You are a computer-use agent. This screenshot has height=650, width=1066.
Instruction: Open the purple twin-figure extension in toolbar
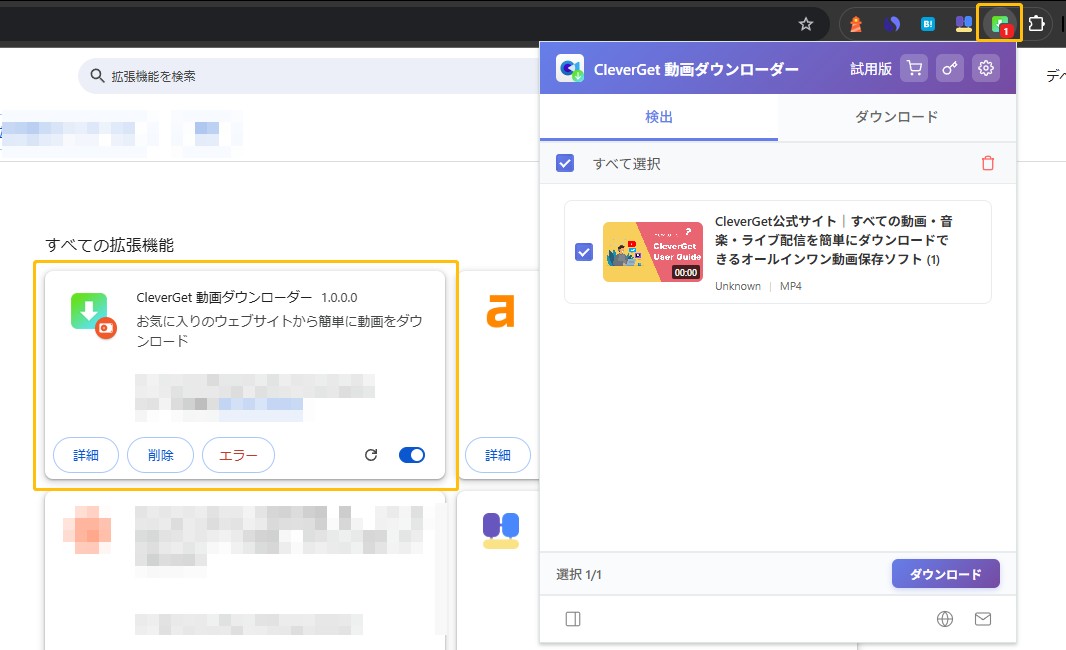[x=963, y=24]
